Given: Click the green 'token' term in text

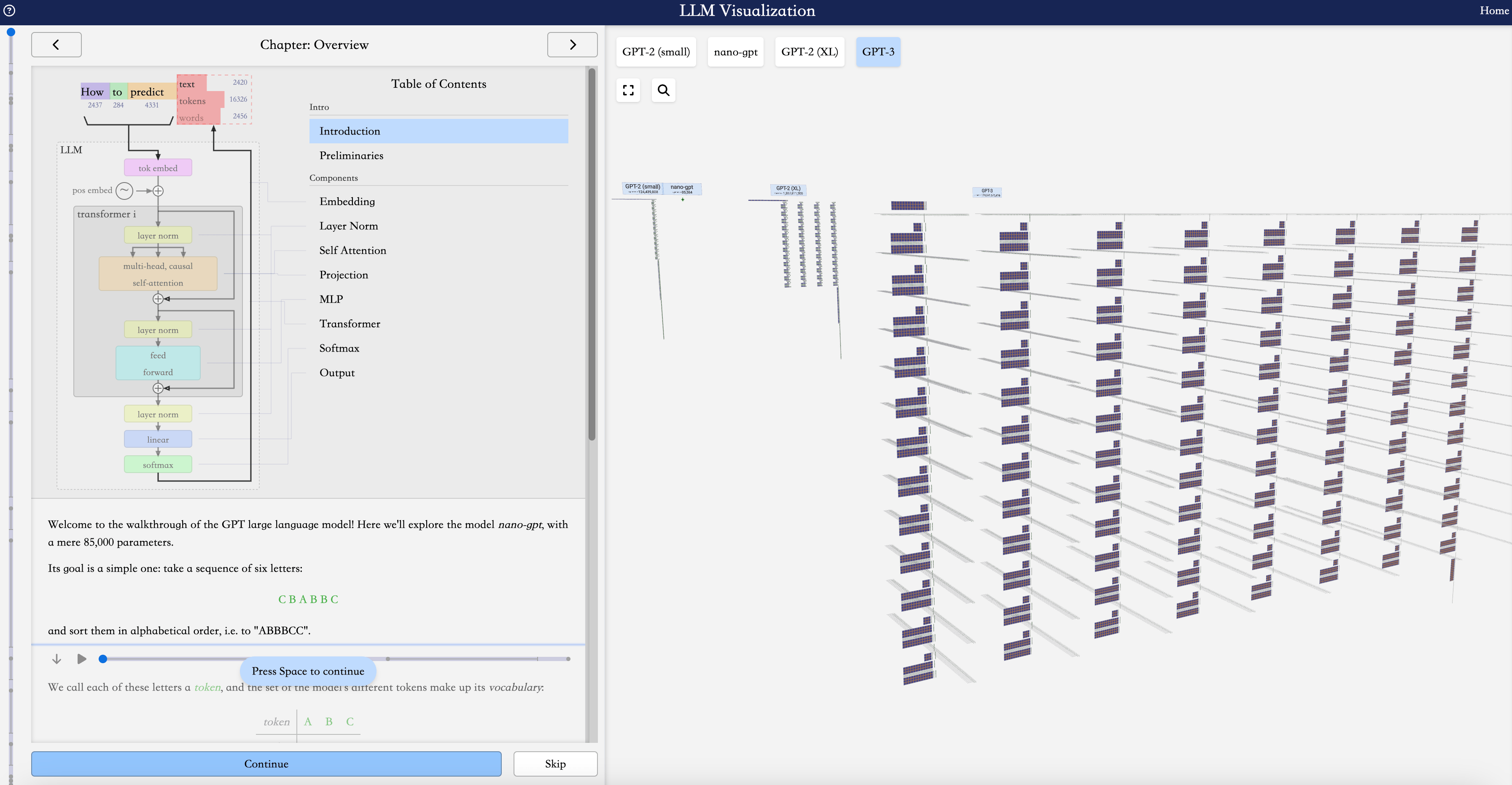Looking at the screenshot, I should pyautogui.click(x=207, y=687).
